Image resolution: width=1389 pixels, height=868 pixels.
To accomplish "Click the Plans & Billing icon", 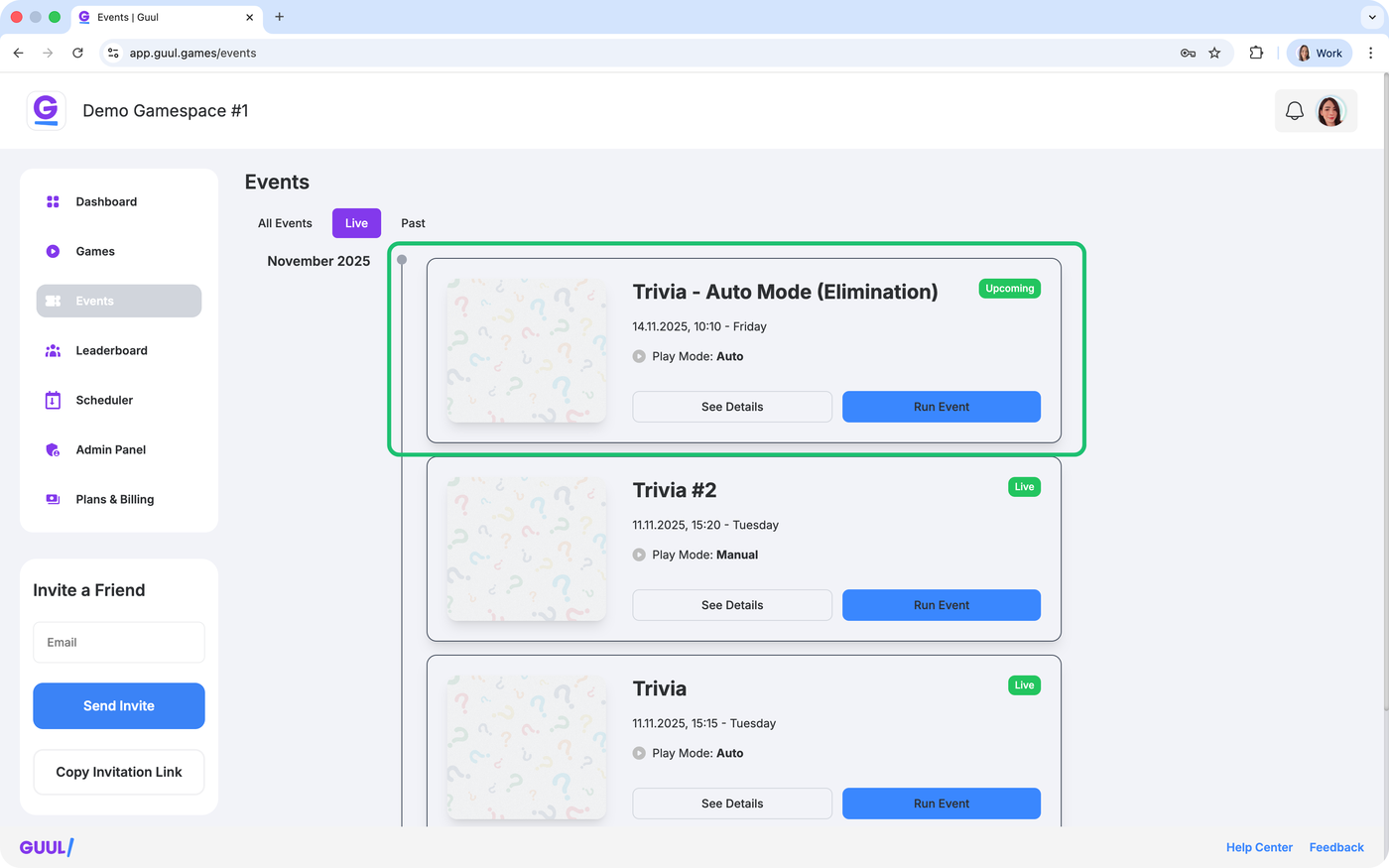I will point(53,499).
